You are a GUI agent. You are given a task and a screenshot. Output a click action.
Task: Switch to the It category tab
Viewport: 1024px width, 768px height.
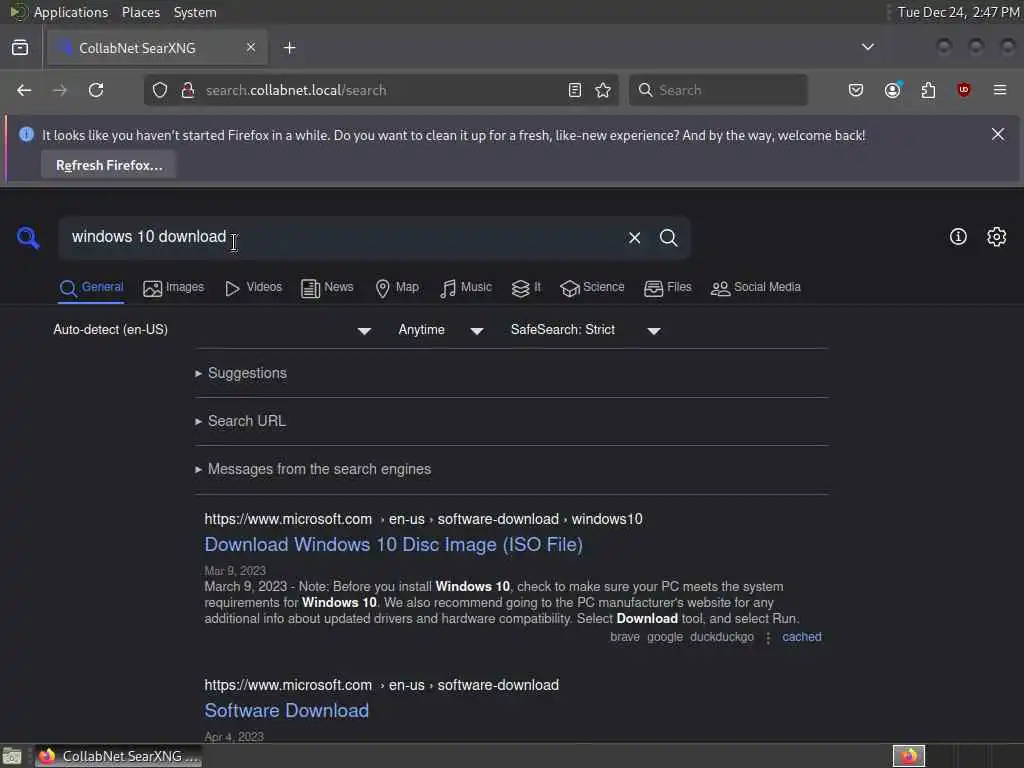[526, 287]
